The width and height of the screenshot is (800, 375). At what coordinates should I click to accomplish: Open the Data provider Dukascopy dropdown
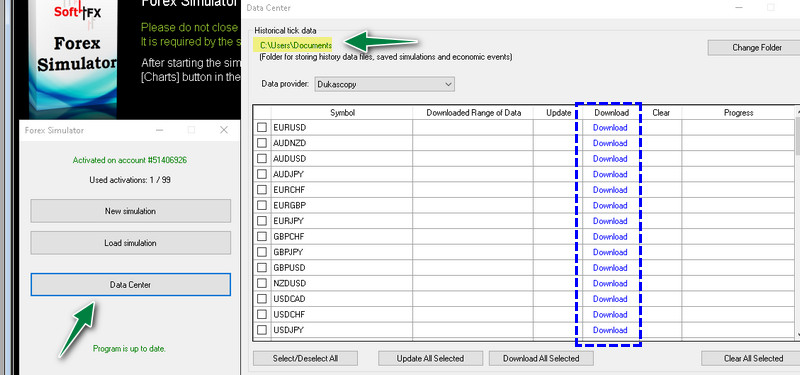click(x=385, y=84)
